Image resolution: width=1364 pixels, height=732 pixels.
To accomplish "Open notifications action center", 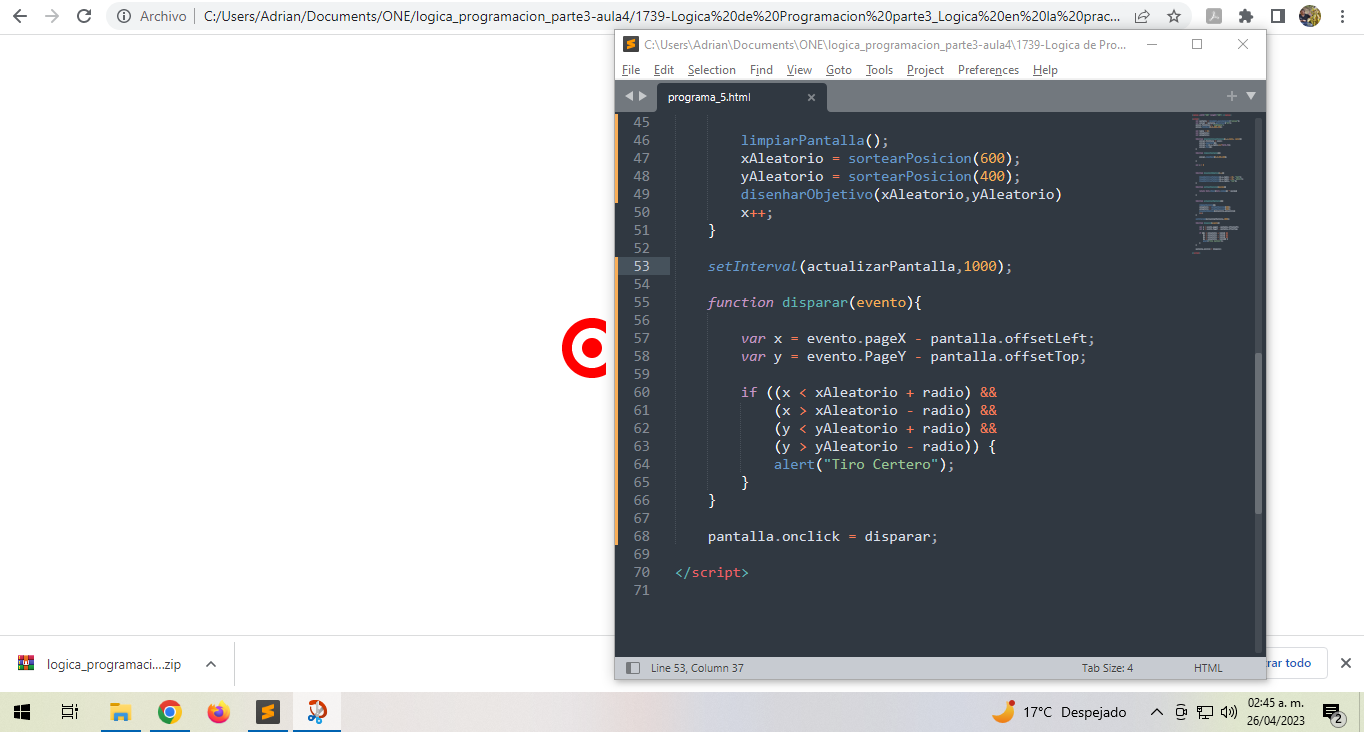I will click(x=1334, y=713).
